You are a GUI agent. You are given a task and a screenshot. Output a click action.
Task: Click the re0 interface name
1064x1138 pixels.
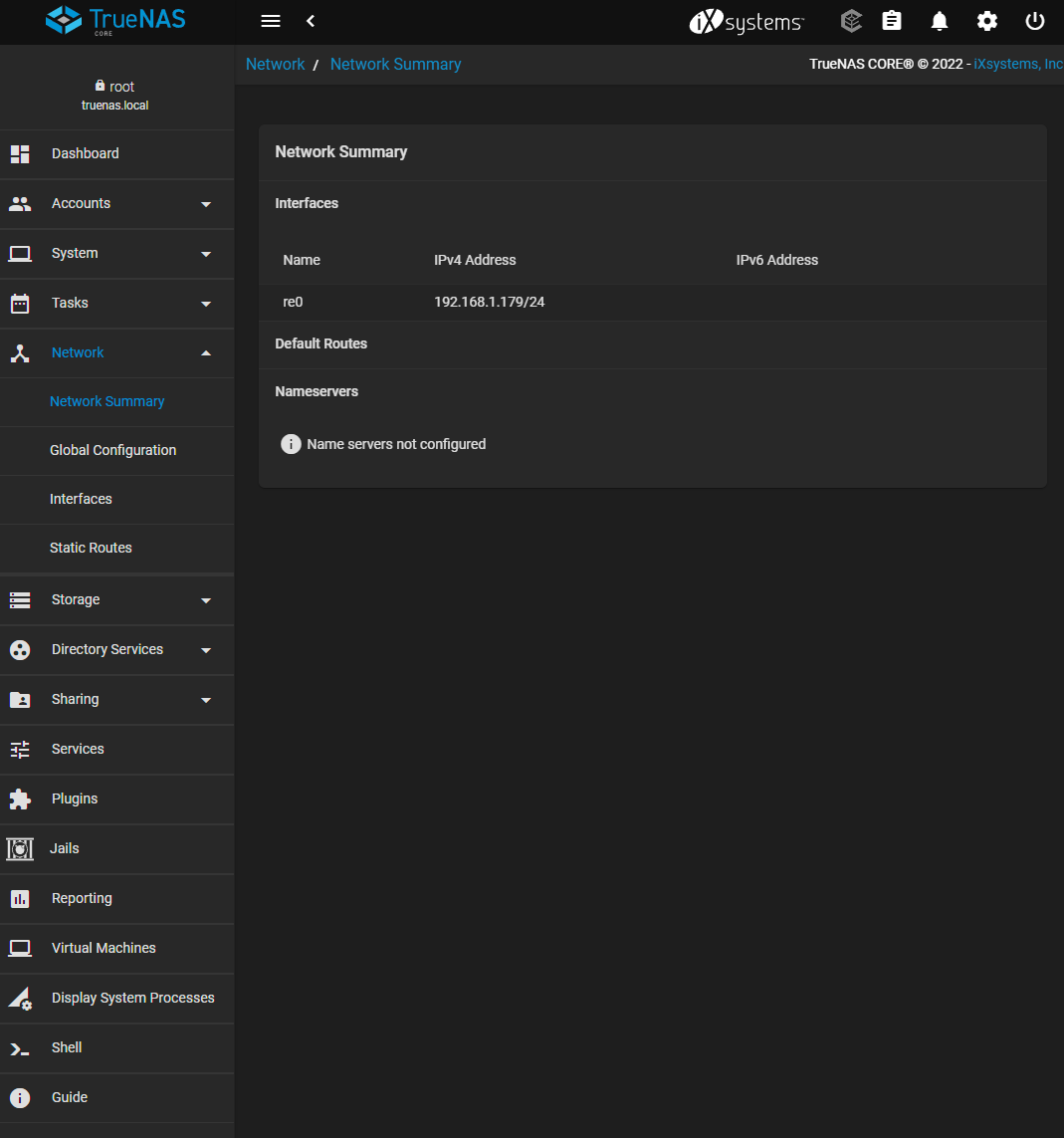(x=293, y=302)
